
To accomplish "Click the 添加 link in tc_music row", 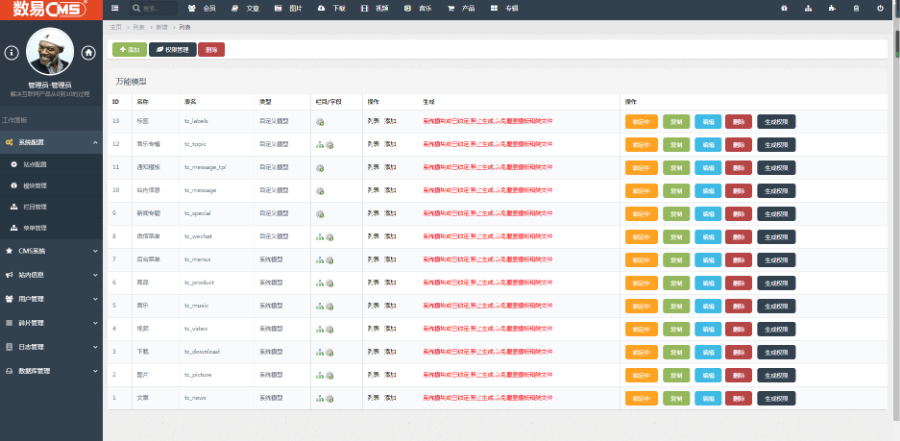I will pyautogui.click(x=390, y=306).
